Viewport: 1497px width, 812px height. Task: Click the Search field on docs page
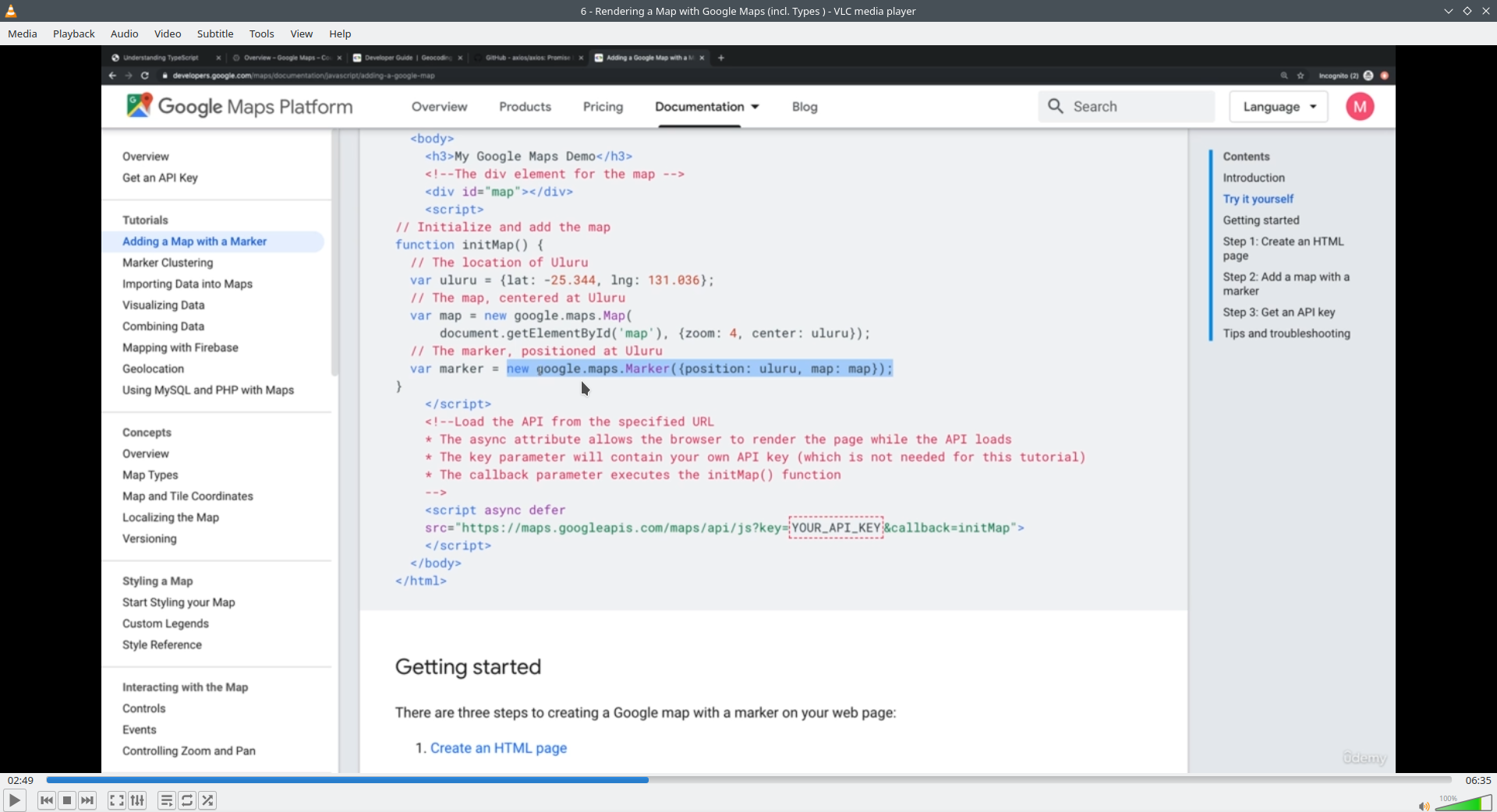1126,107
